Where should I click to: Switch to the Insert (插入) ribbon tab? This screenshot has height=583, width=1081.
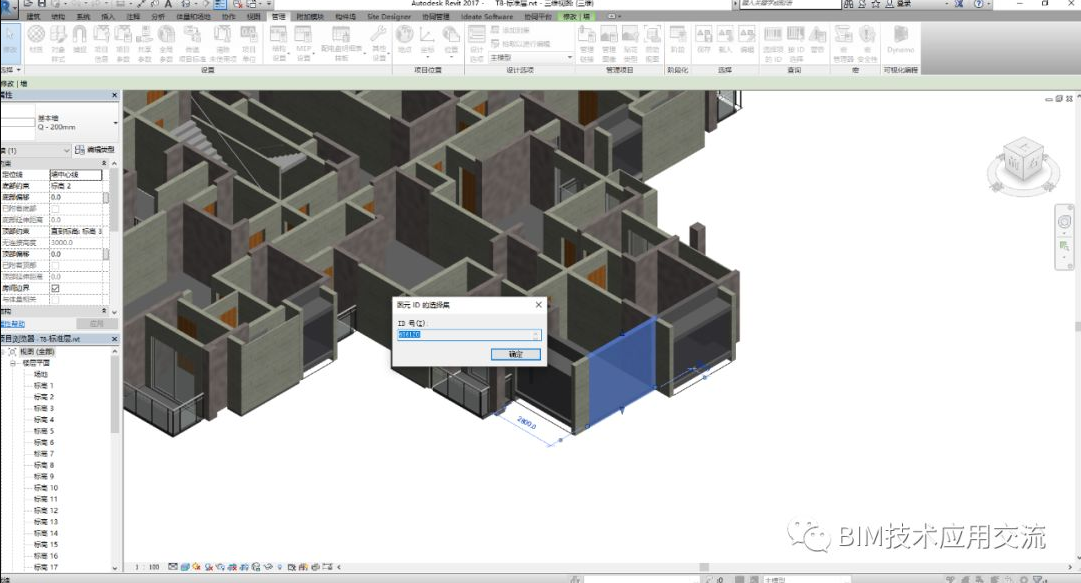[x=108, y=17]
